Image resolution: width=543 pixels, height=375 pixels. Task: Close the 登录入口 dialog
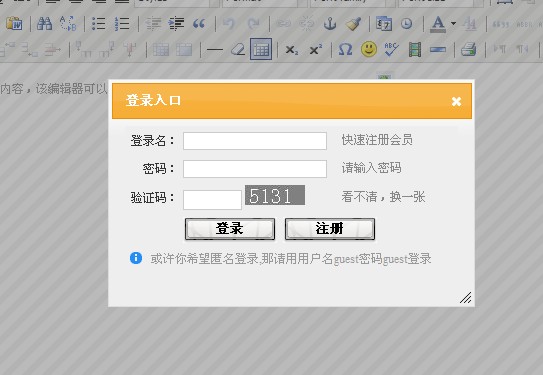[456, 101]
